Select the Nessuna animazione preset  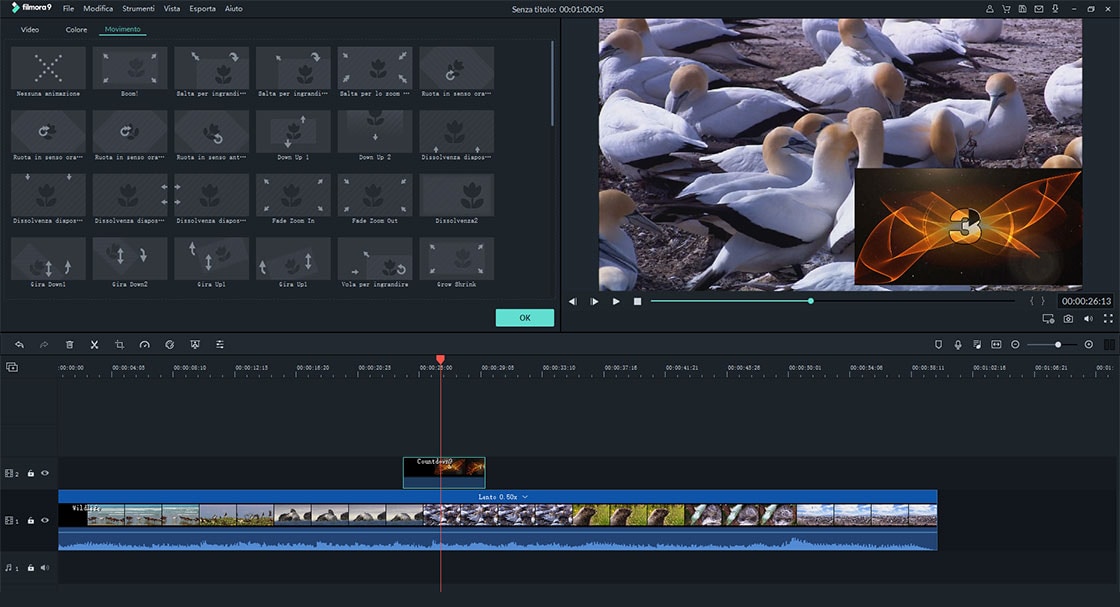pos(48,72)
